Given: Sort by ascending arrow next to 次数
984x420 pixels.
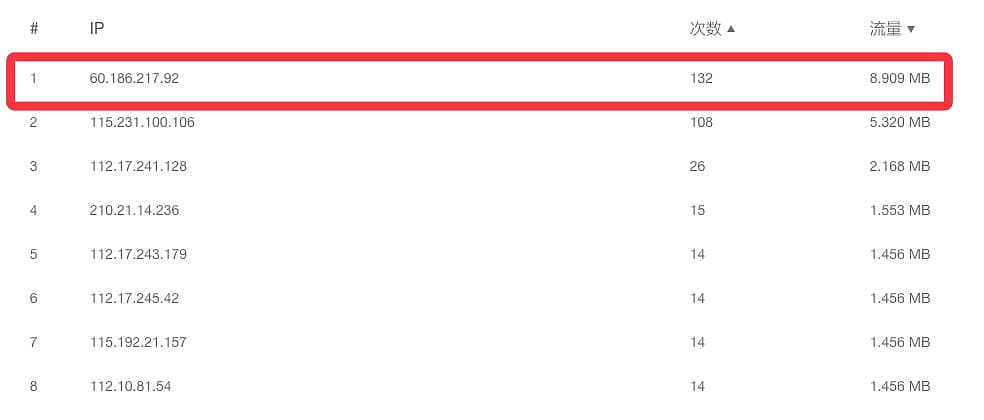Looking at the screenshot, I should click(x=731, y=29).
